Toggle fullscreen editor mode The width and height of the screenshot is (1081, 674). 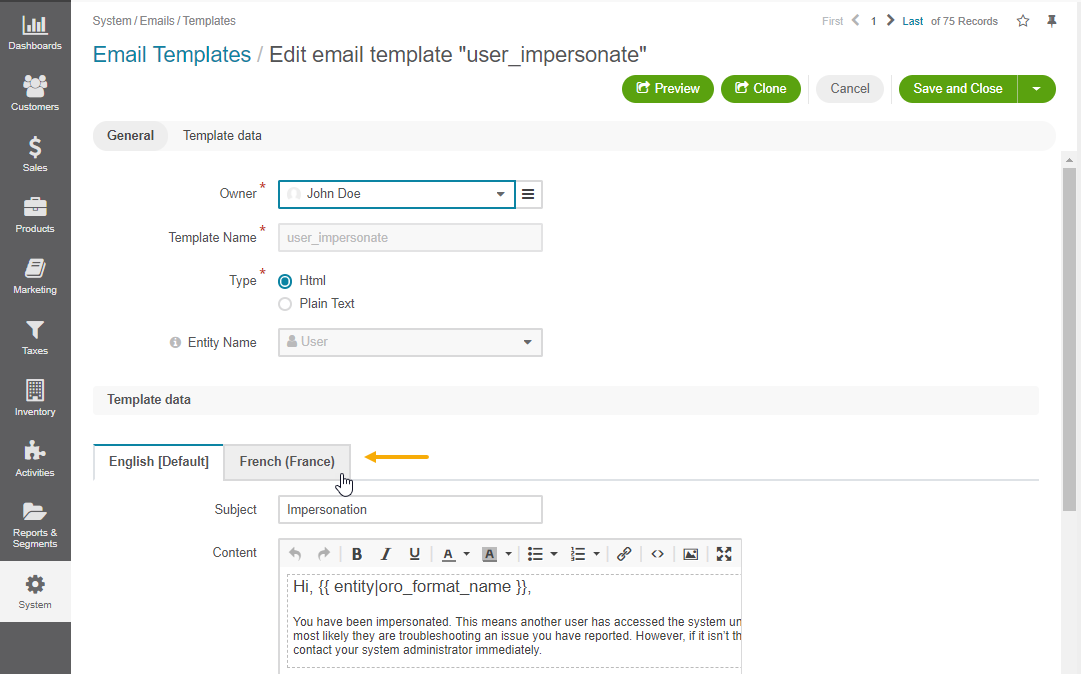[724, 554]
